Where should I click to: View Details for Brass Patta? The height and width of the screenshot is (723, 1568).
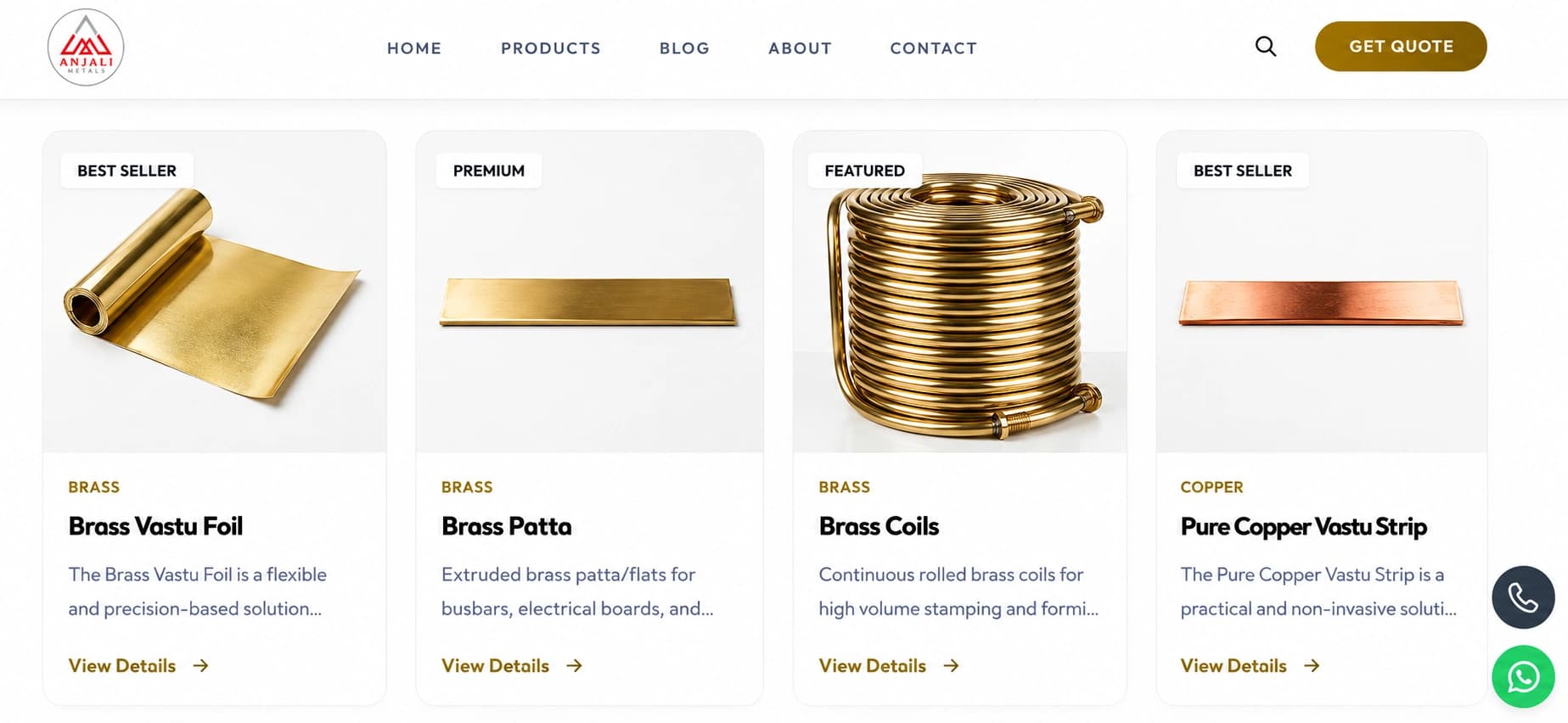(495, 666)
